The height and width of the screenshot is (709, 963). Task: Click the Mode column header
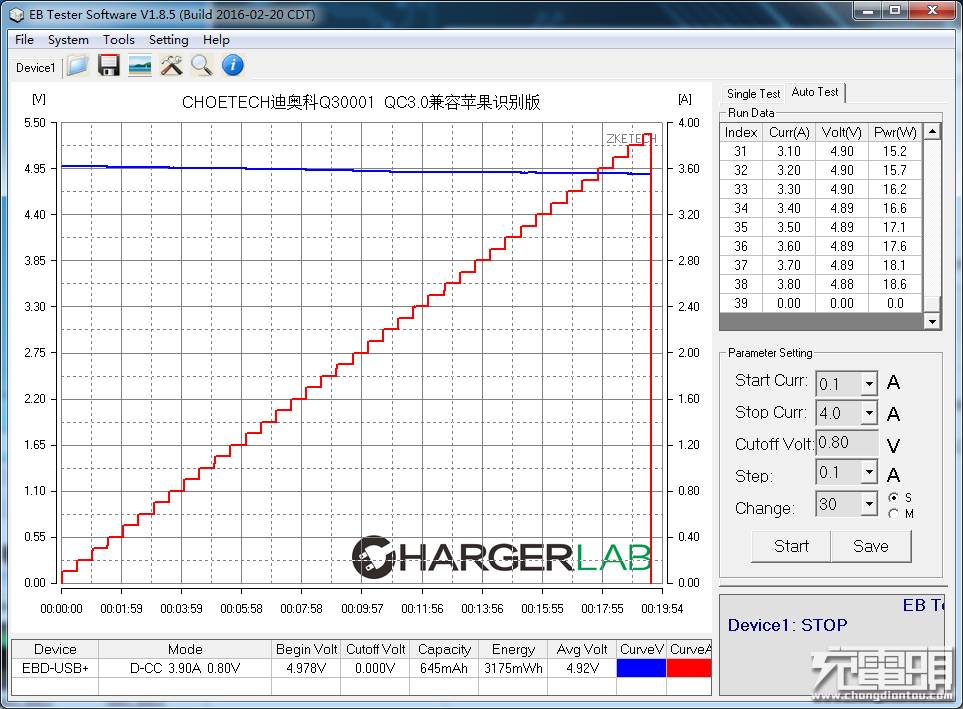click(x=185, y=649)
